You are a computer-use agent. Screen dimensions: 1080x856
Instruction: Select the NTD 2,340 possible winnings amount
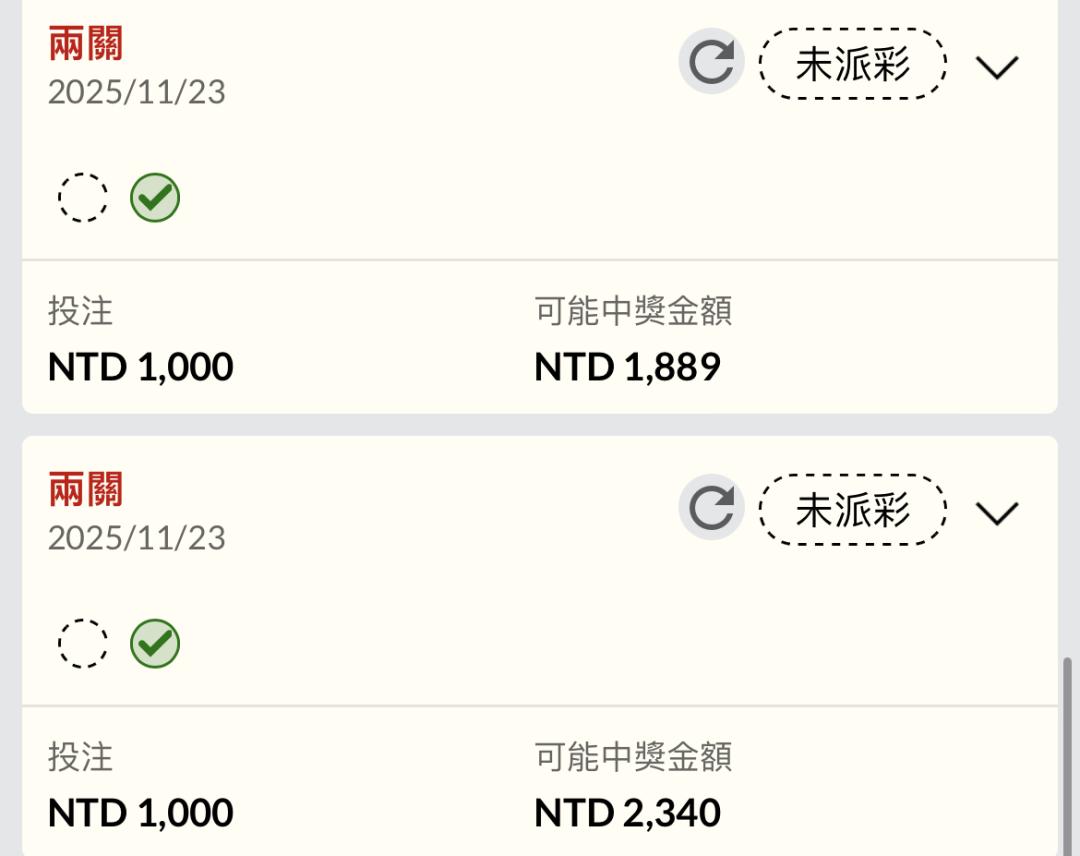(x=627, y=813)
